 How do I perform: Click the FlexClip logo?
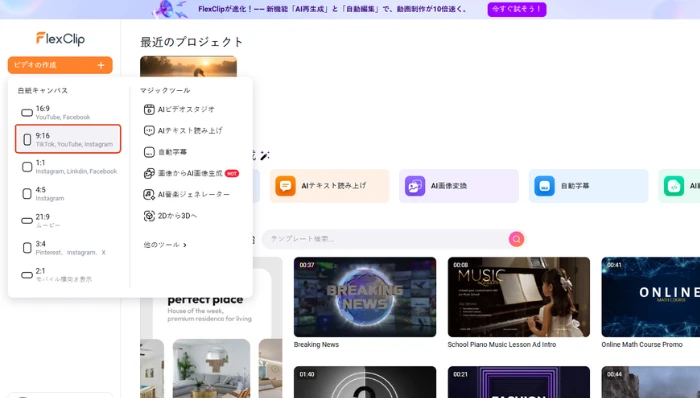(60, 39)
